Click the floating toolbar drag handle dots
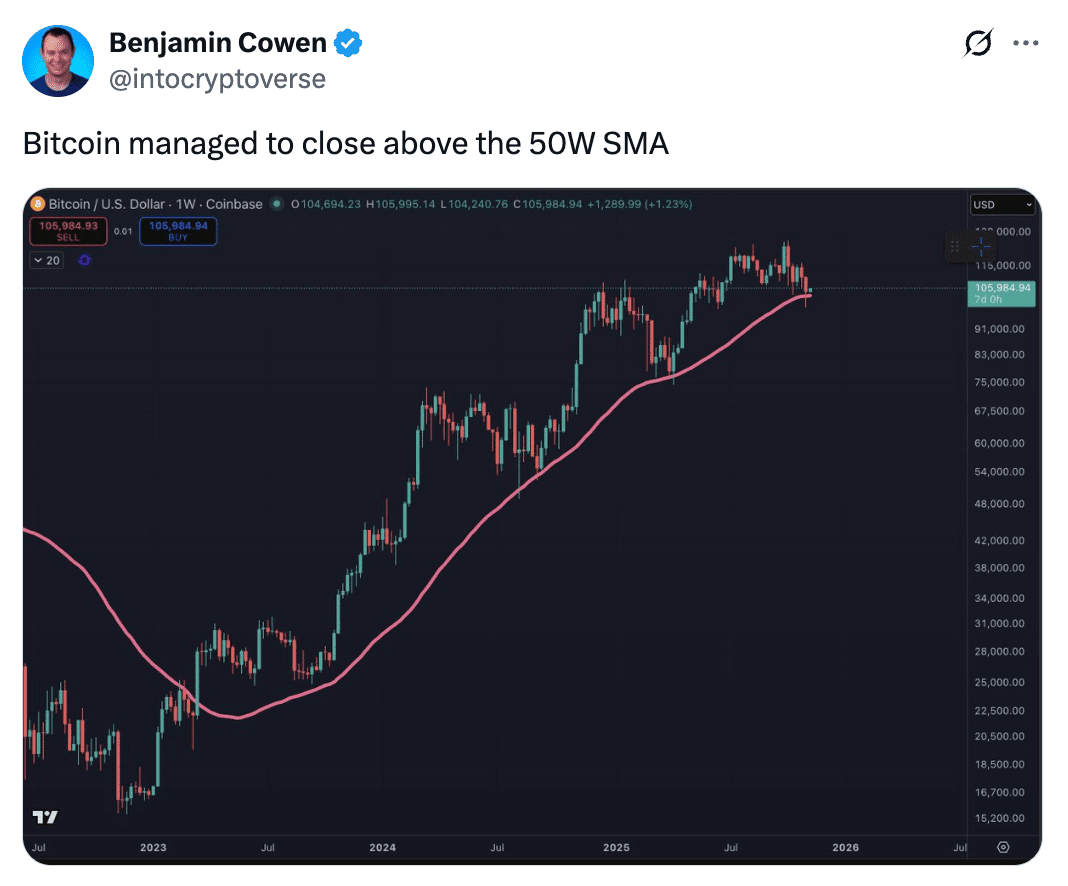Viewport: 1068px width, 886px height. (955, 245)
